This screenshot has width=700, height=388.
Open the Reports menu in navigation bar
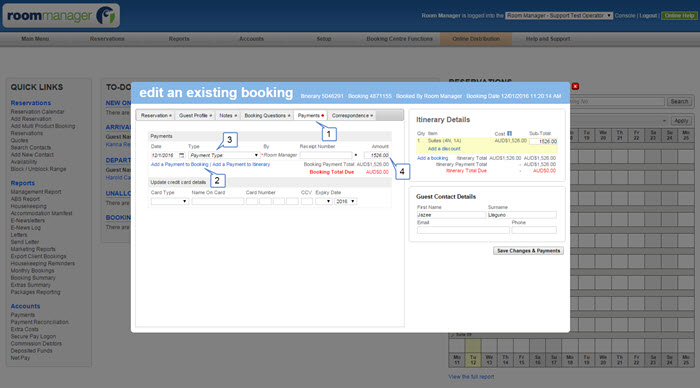click(x=179, y=39)
